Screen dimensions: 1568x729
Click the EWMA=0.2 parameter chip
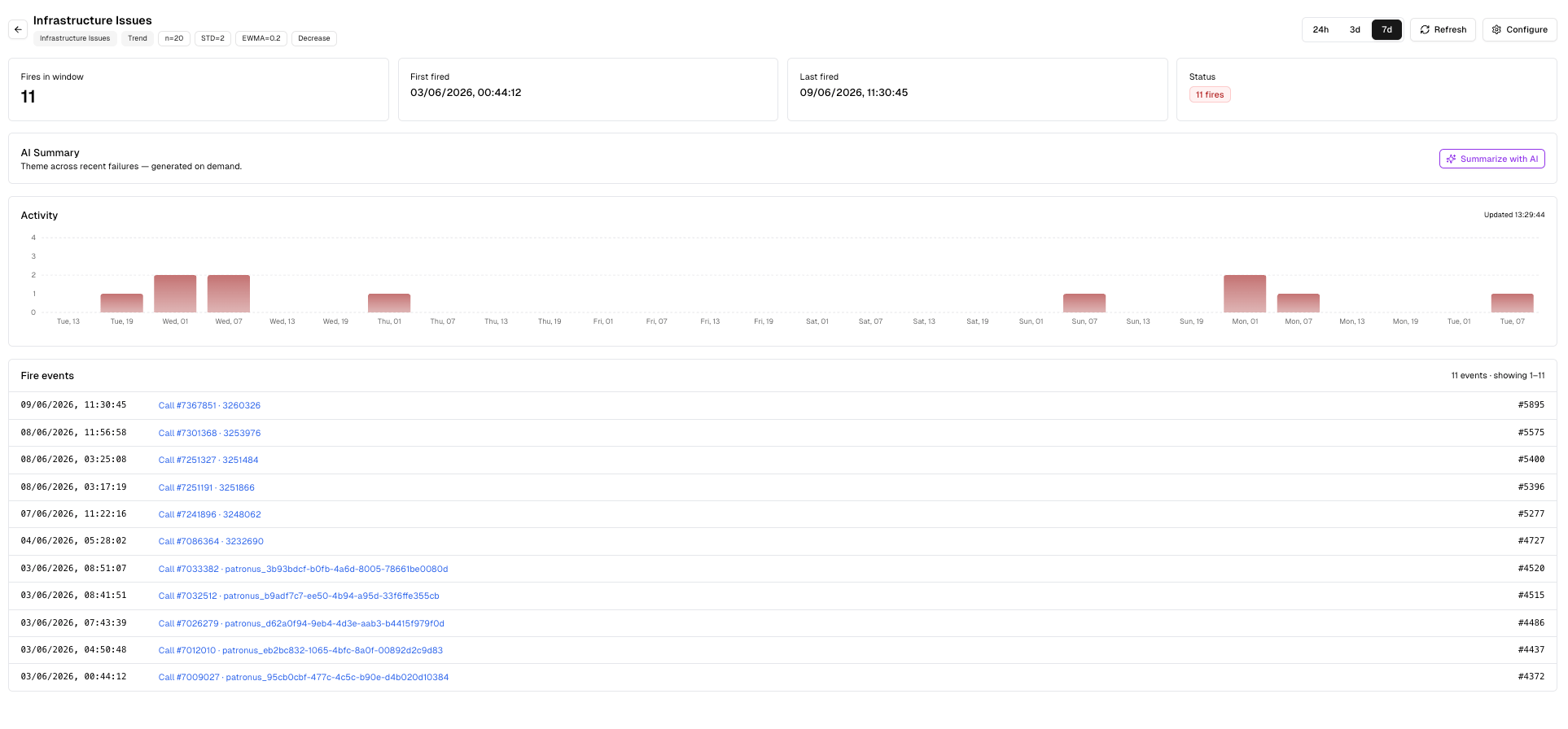pos(261,38)
